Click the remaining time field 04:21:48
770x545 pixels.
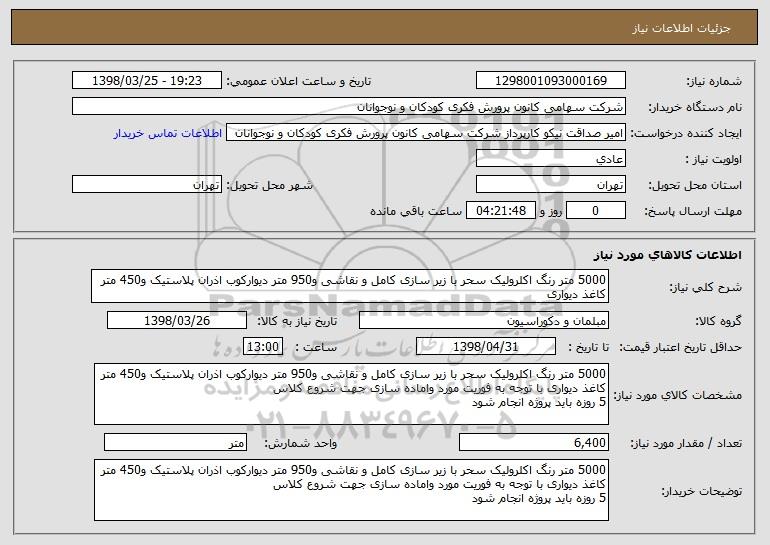[500, 211]
